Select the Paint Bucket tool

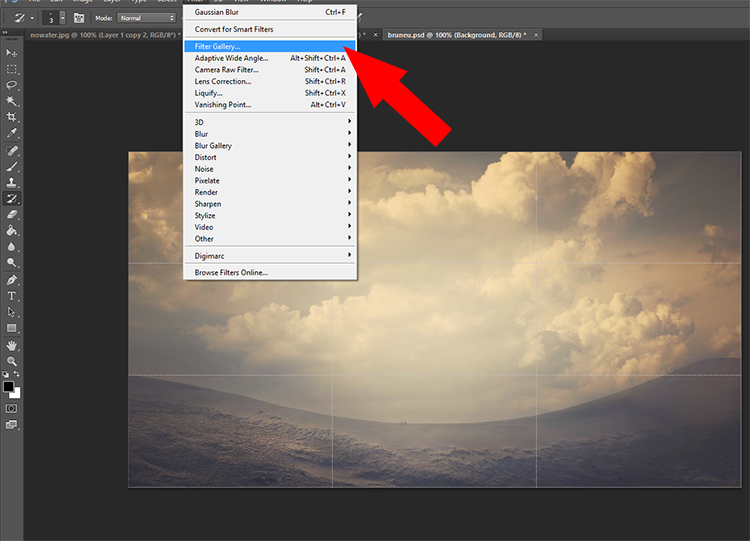[11, 231]
